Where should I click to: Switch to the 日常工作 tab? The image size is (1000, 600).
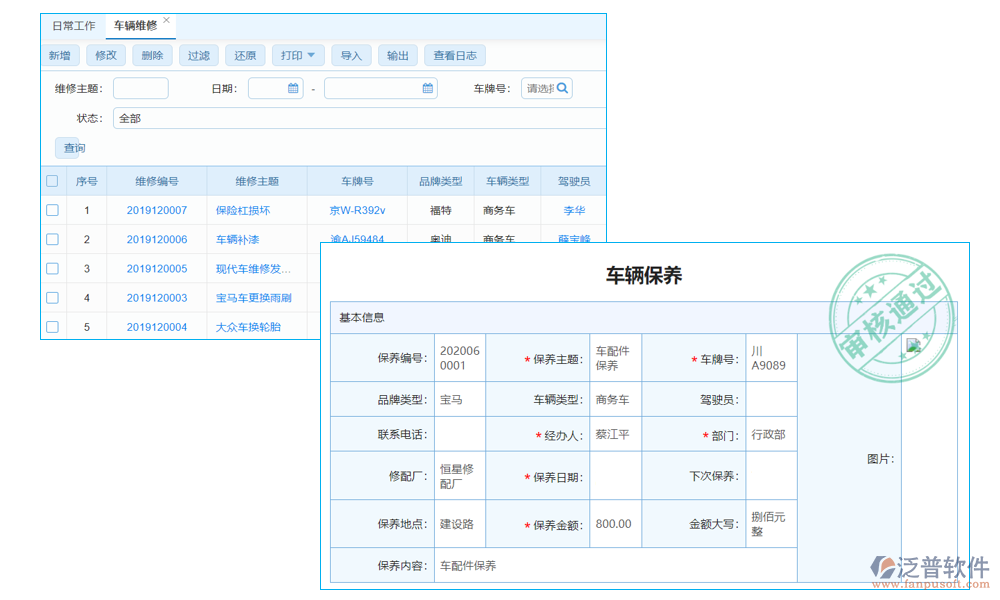[74, 25]
